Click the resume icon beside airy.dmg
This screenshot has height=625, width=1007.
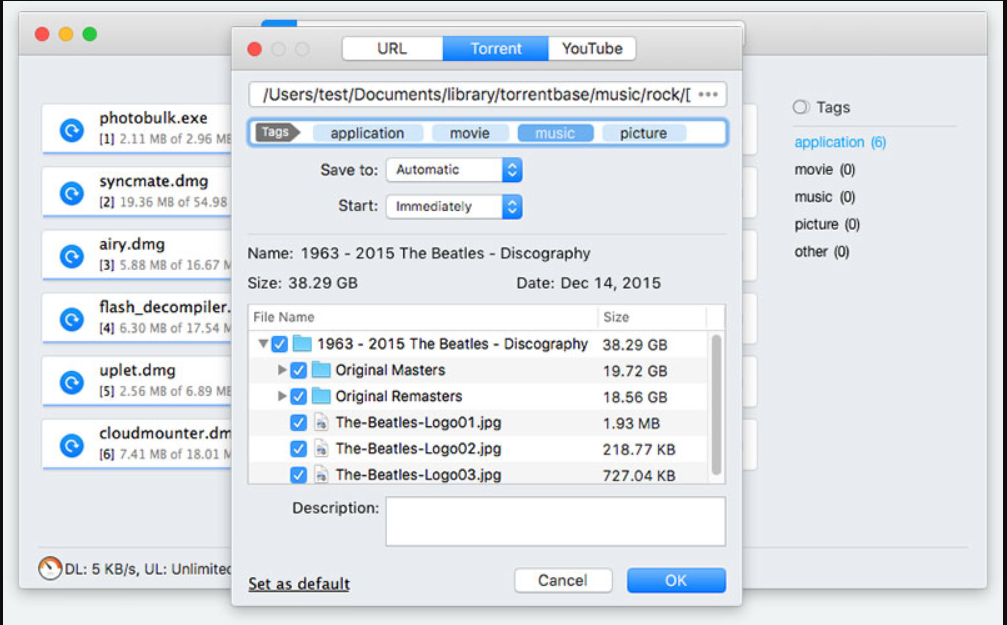[72, 256]
